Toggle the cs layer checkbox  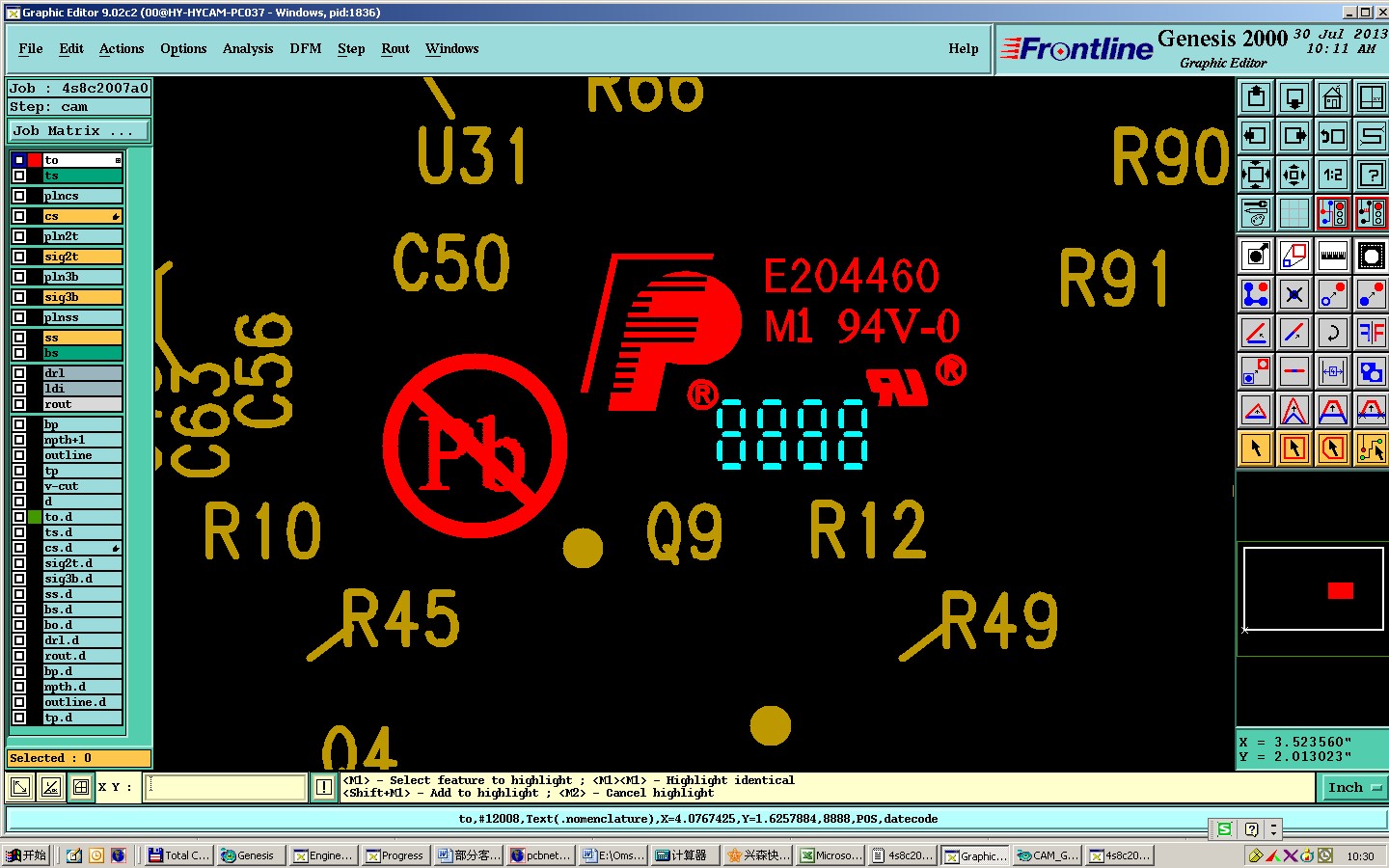pos(19,216)
